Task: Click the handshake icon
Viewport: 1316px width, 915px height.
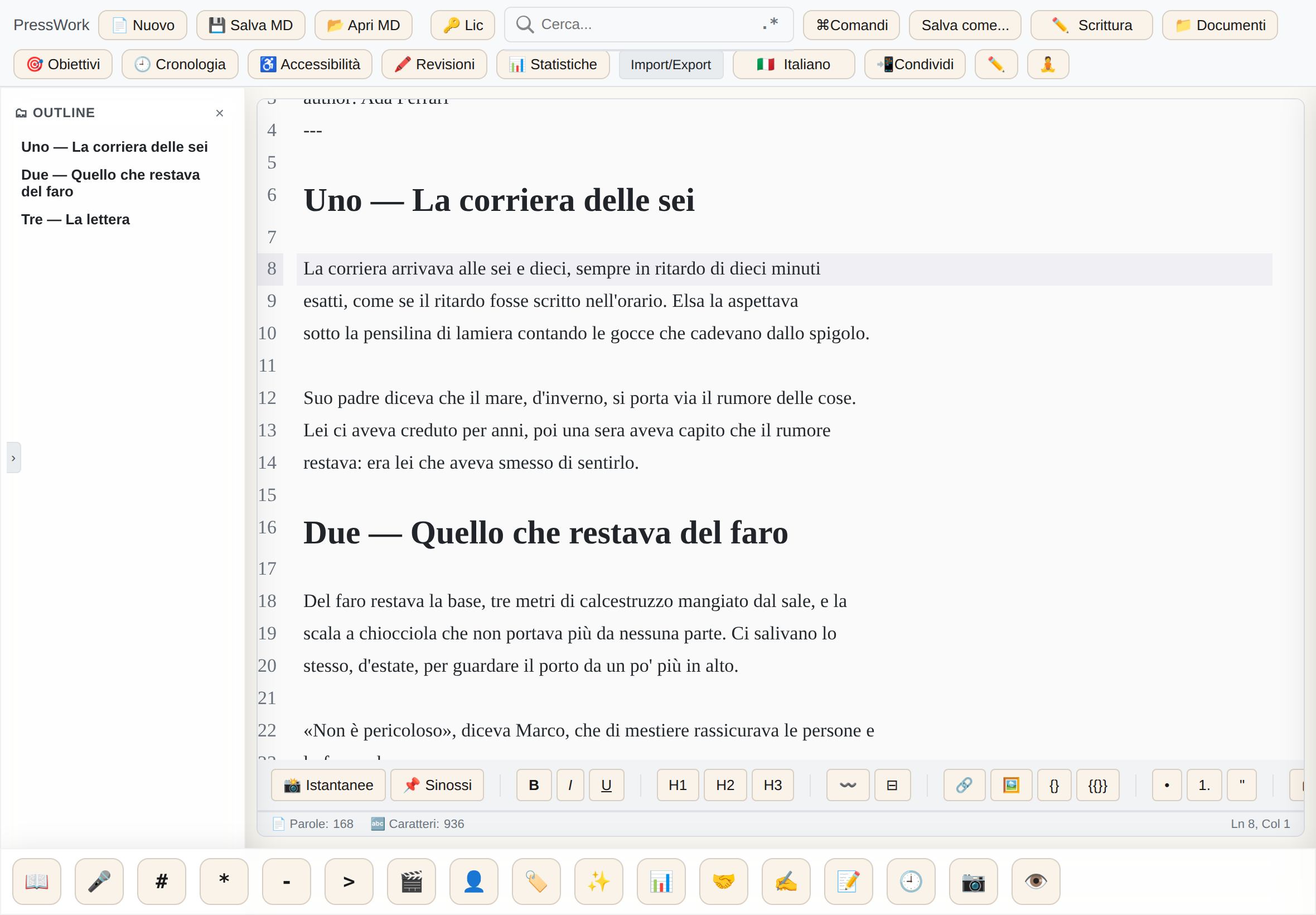Action: point(724,881)
